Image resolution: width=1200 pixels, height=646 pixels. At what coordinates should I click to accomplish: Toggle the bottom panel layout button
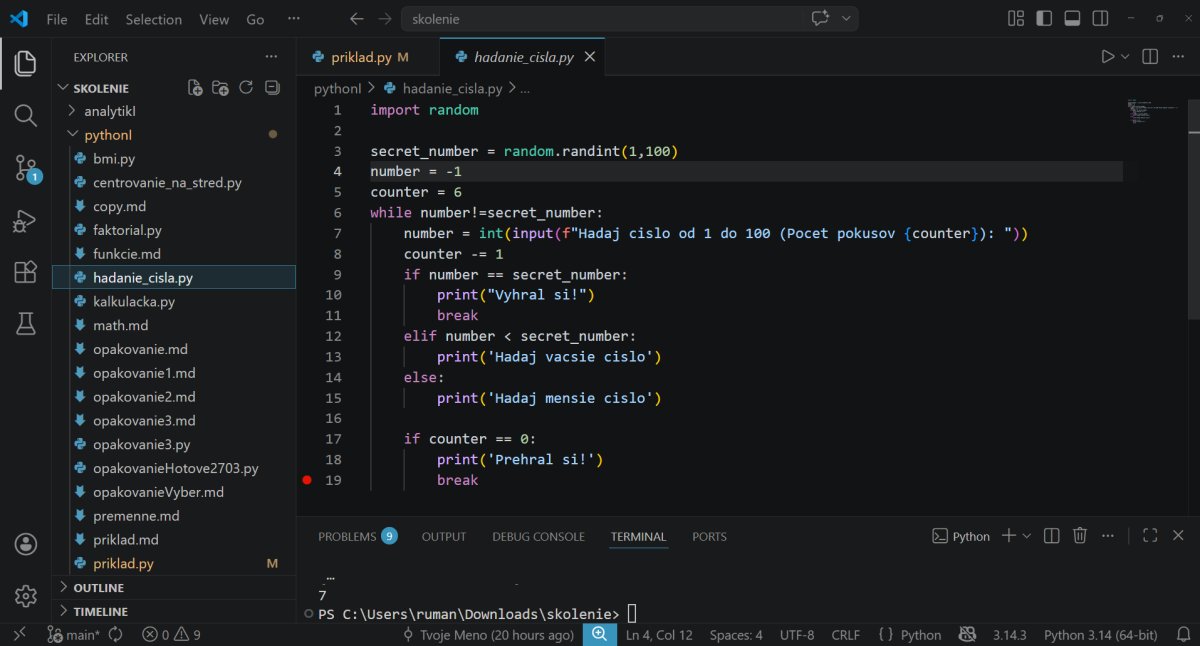click(1072, 19)
